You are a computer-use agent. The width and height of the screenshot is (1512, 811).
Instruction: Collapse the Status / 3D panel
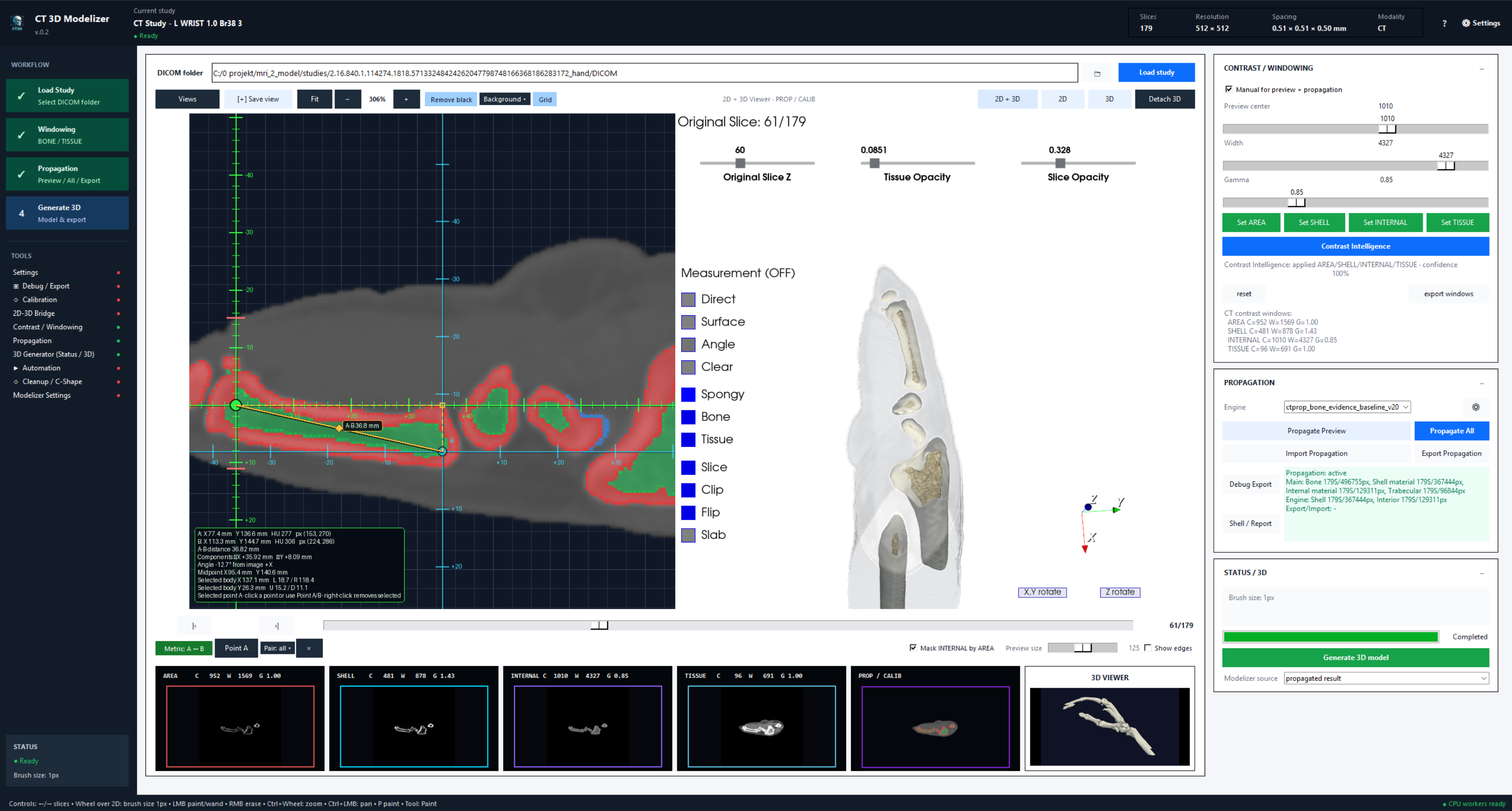click(x=1482, y=573)
